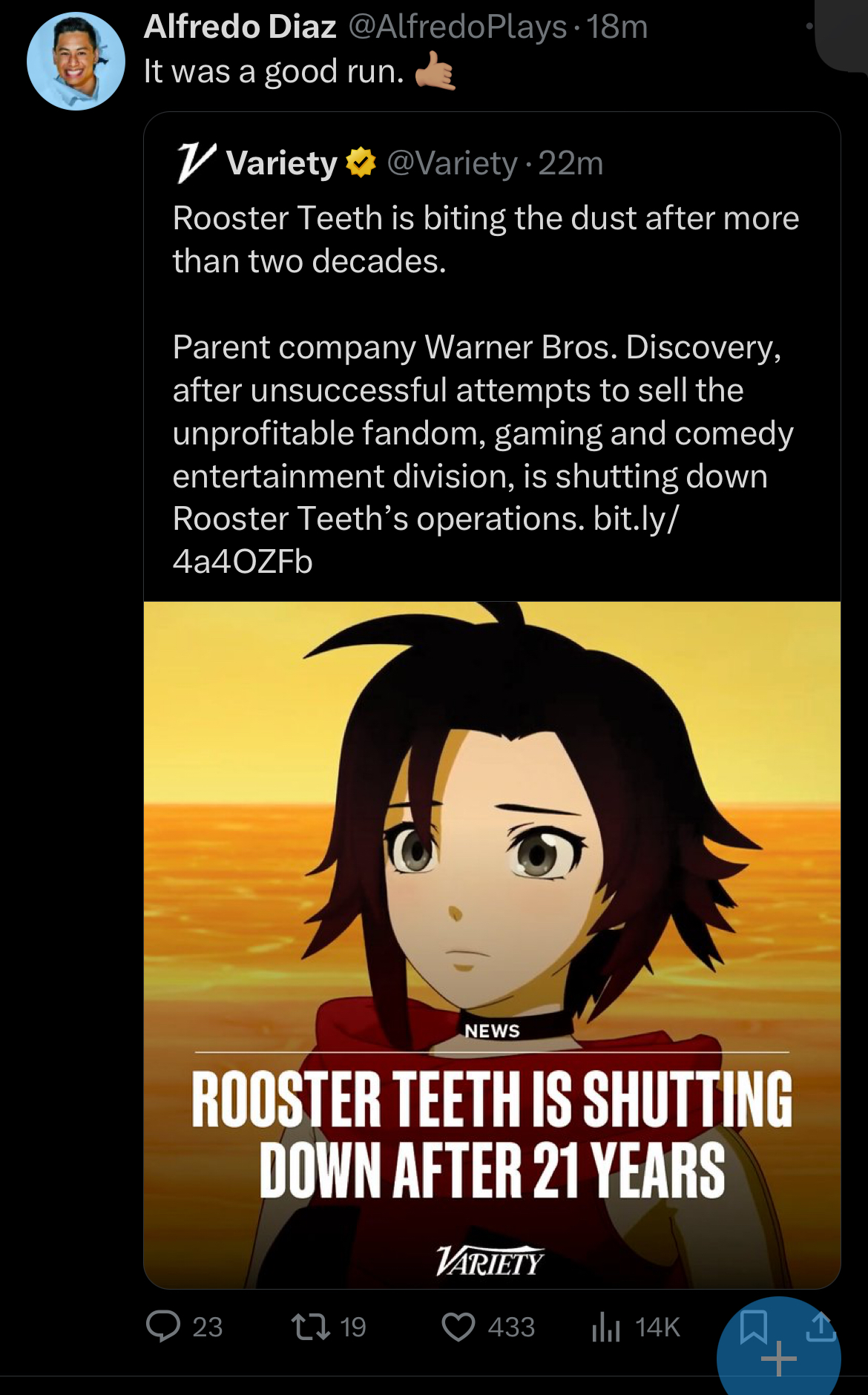
Task: Open the quoted tweet text about Rooster Teeth
Action: [x=486, y=390]
